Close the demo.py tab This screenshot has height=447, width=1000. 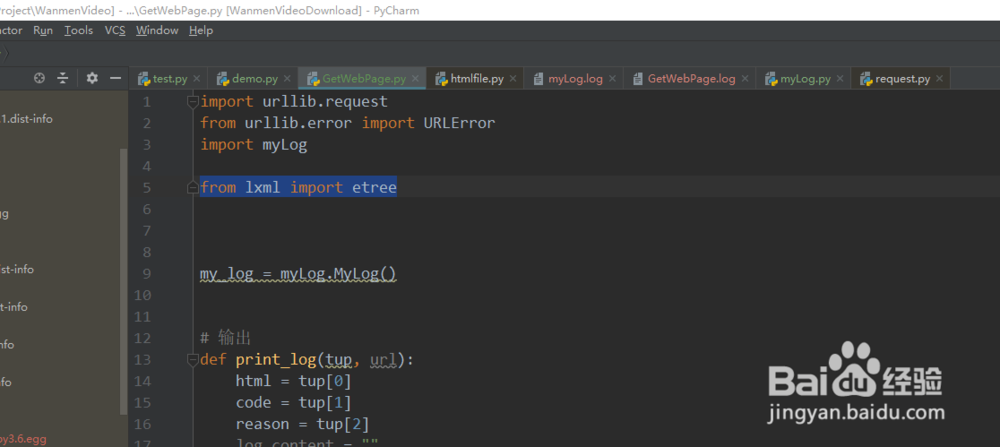pos(287,79)
